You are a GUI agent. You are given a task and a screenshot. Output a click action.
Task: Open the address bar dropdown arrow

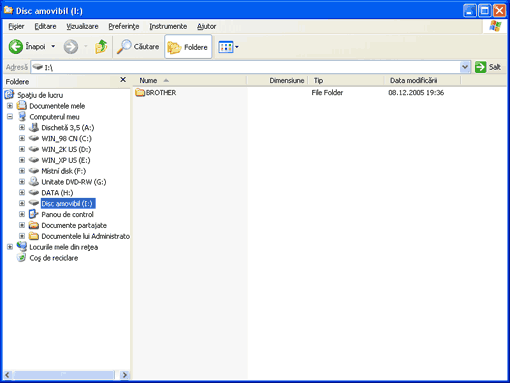(465, 67)
